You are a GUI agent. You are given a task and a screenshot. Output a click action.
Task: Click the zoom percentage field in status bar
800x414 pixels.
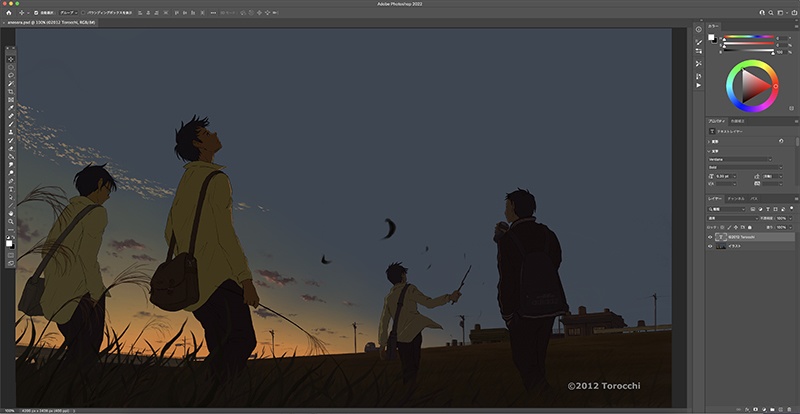tap(8, 410)
